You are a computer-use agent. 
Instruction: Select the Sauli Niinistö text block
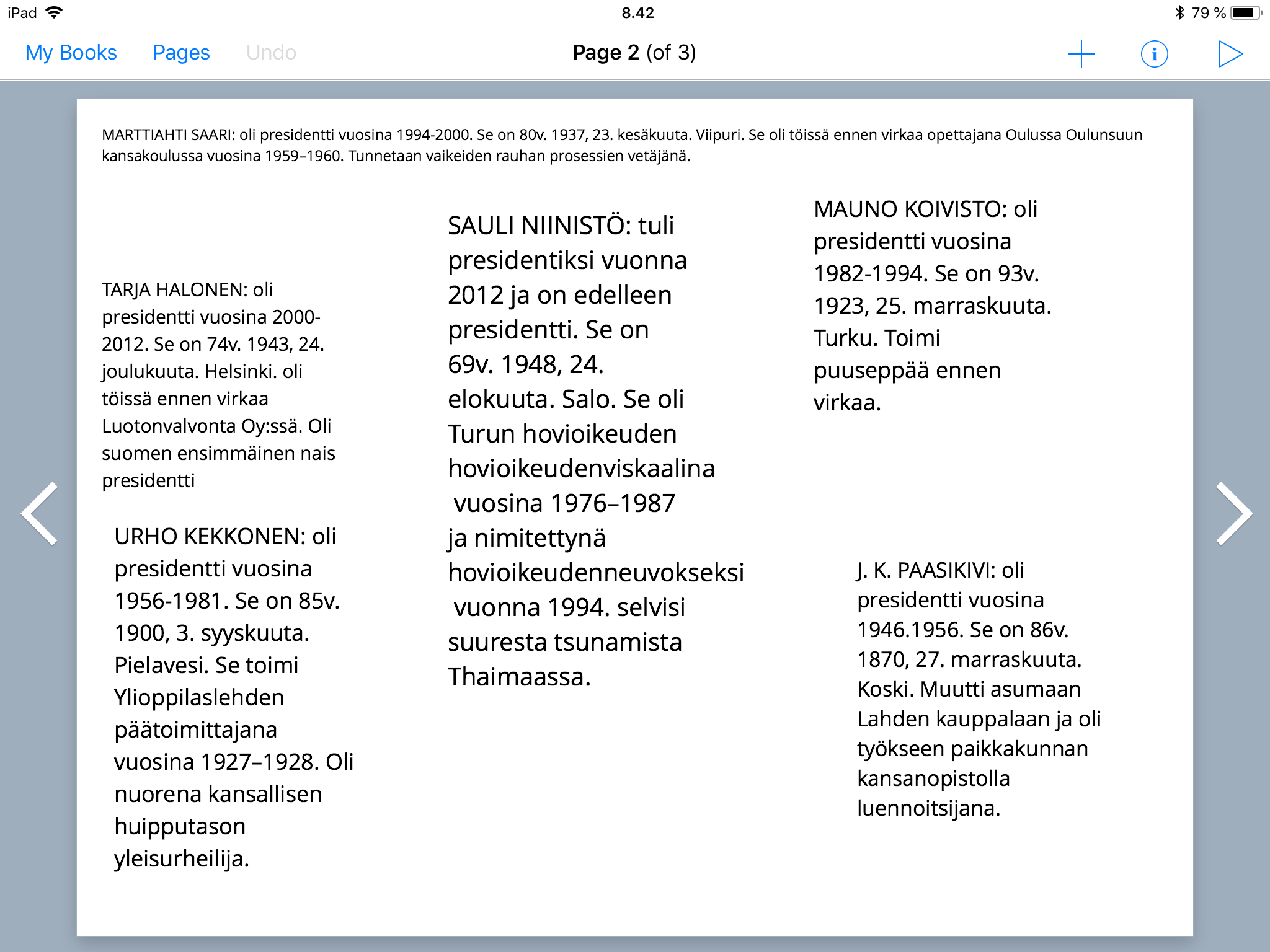583,451
